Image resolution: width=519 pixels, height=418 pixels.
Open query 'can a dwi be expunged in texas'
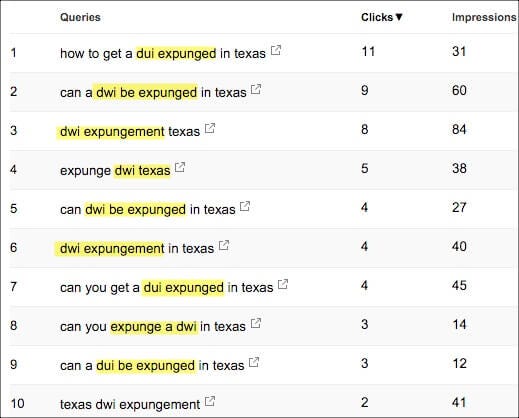click(x=153, y=92)
